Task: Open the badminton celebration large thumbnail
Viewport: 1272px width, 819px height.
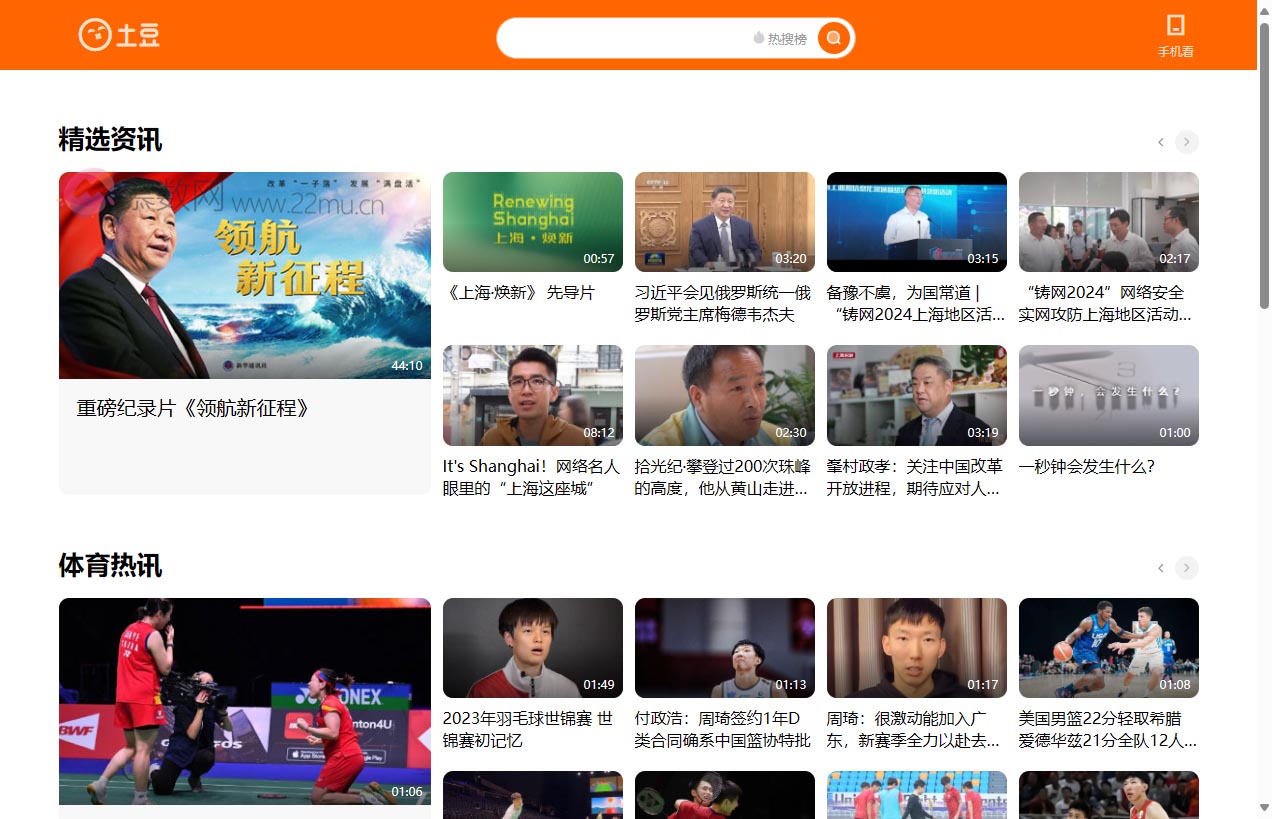Action: tap(245, 701)
